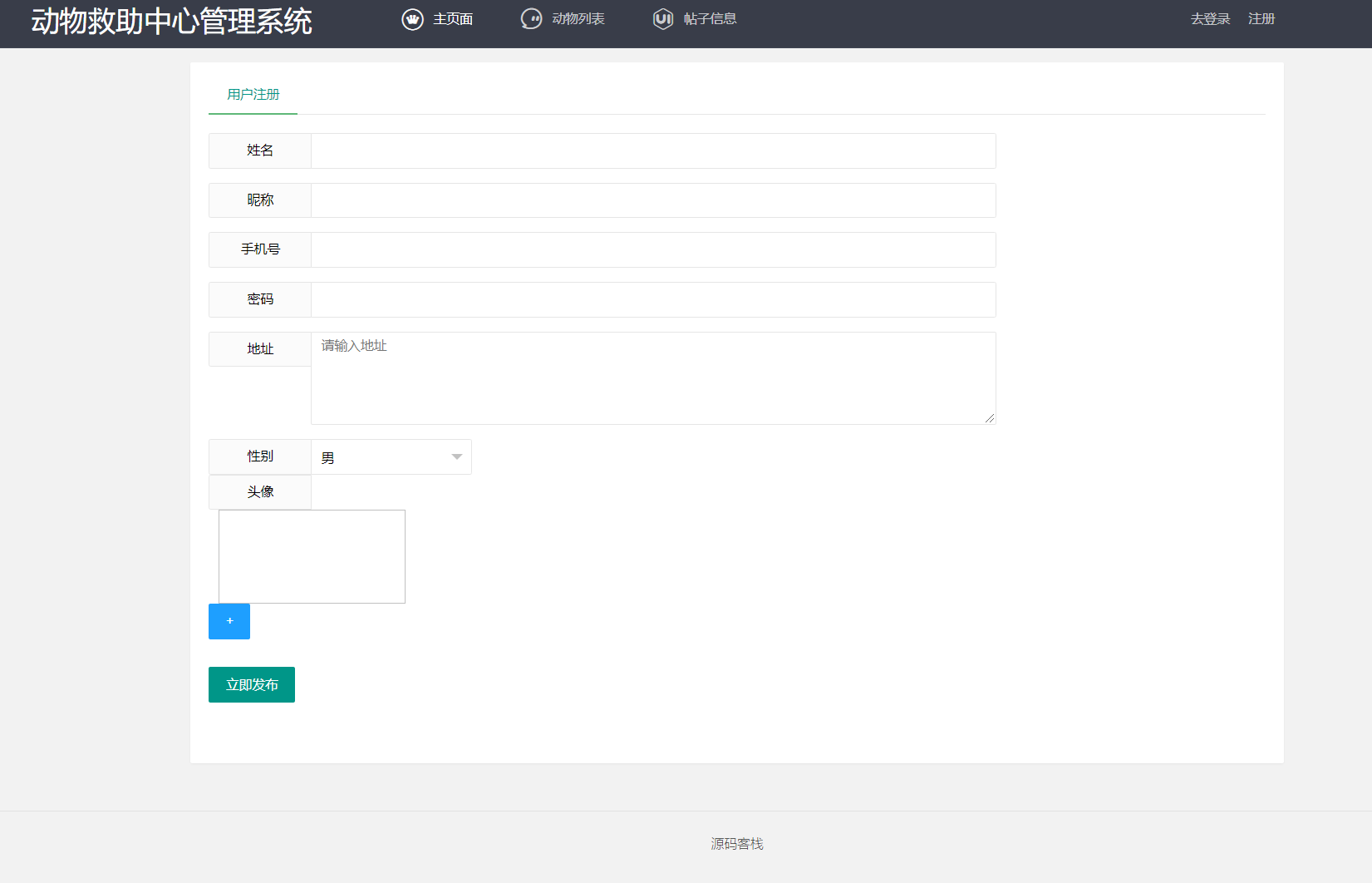This screenshot has width=1372, height=883.
Task: Click the 手机号 field label
Action: click(x=260, y=249)
